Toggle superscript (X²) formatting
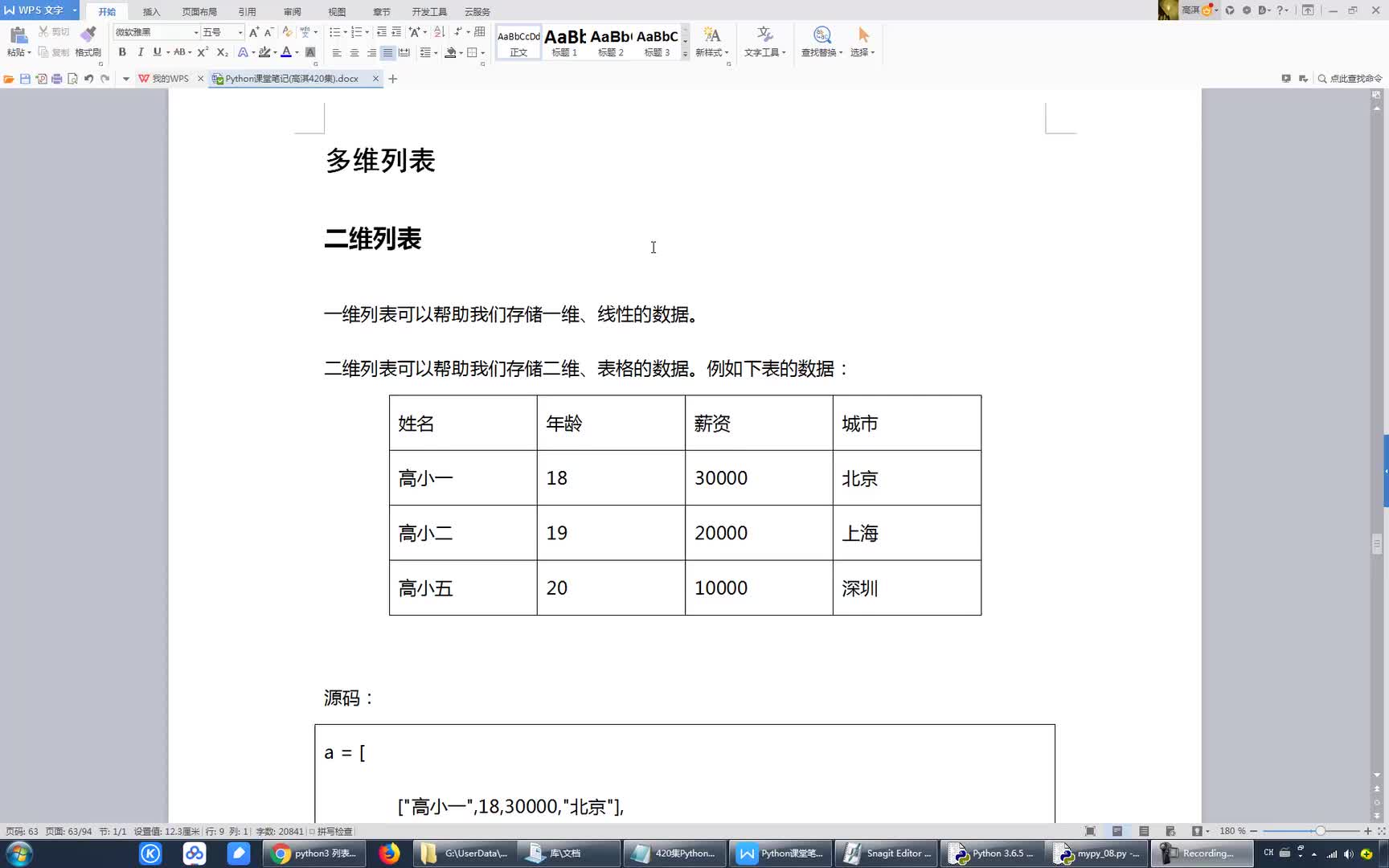The width and height of the screenshot is (1389, 868). (x=203, y=52)
